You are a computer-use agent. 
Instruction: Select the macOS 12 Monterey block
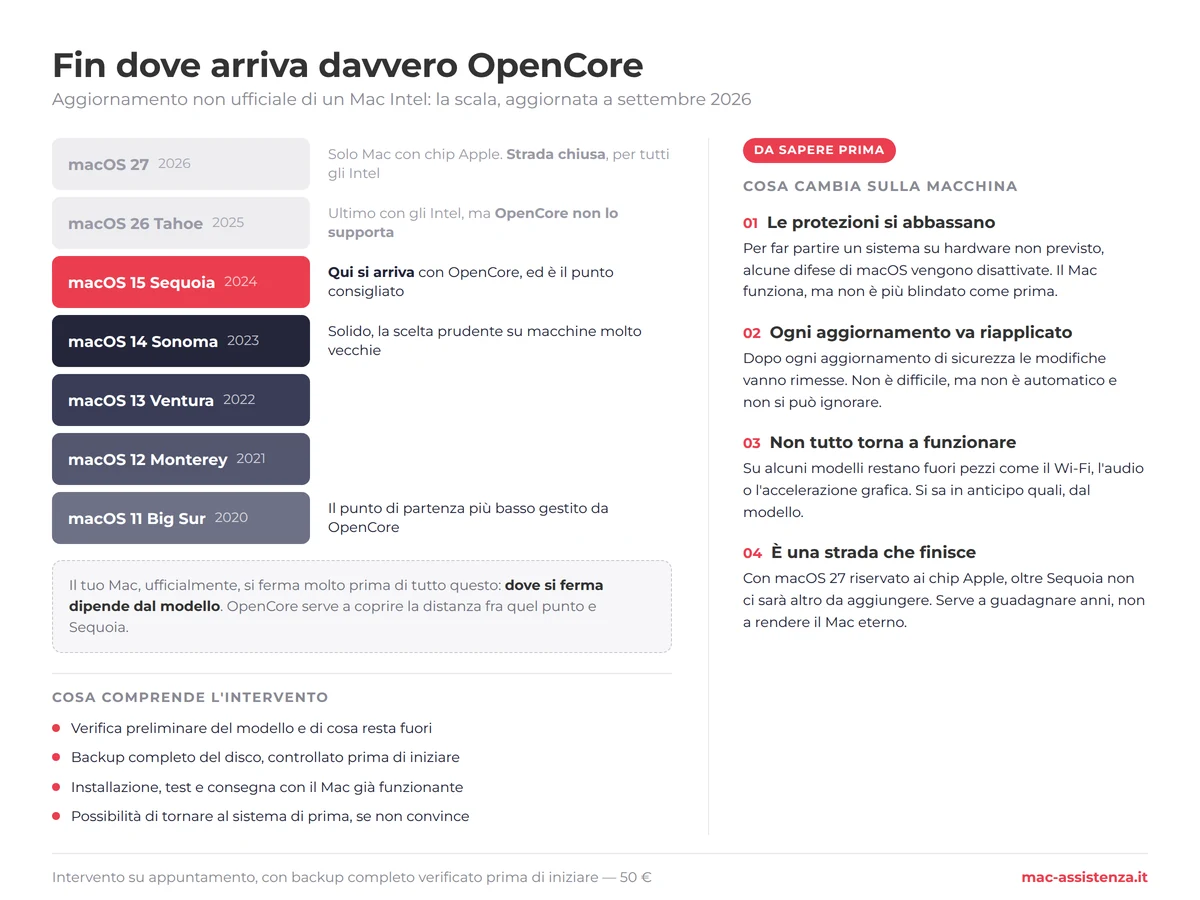181,459
